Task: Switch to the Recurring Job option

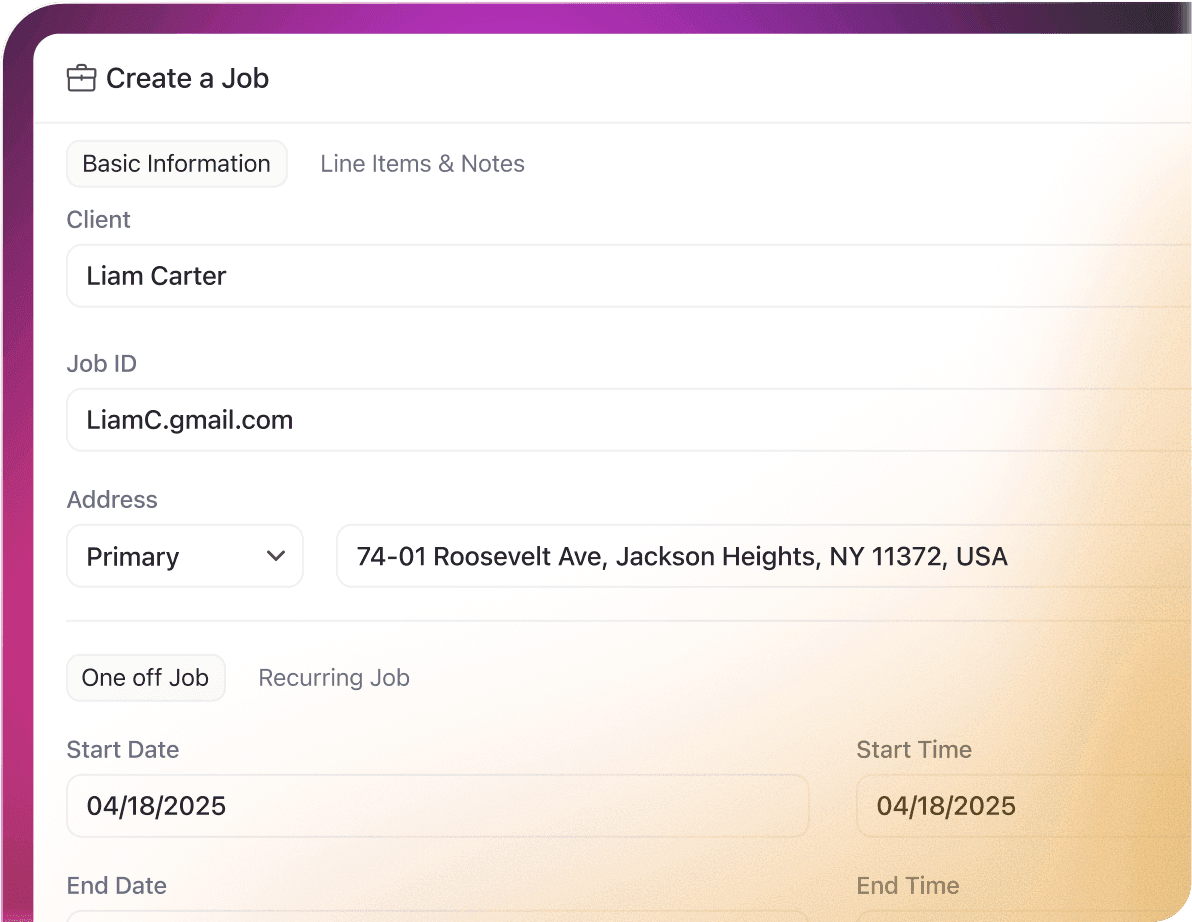Action: (x=334, y=678)
